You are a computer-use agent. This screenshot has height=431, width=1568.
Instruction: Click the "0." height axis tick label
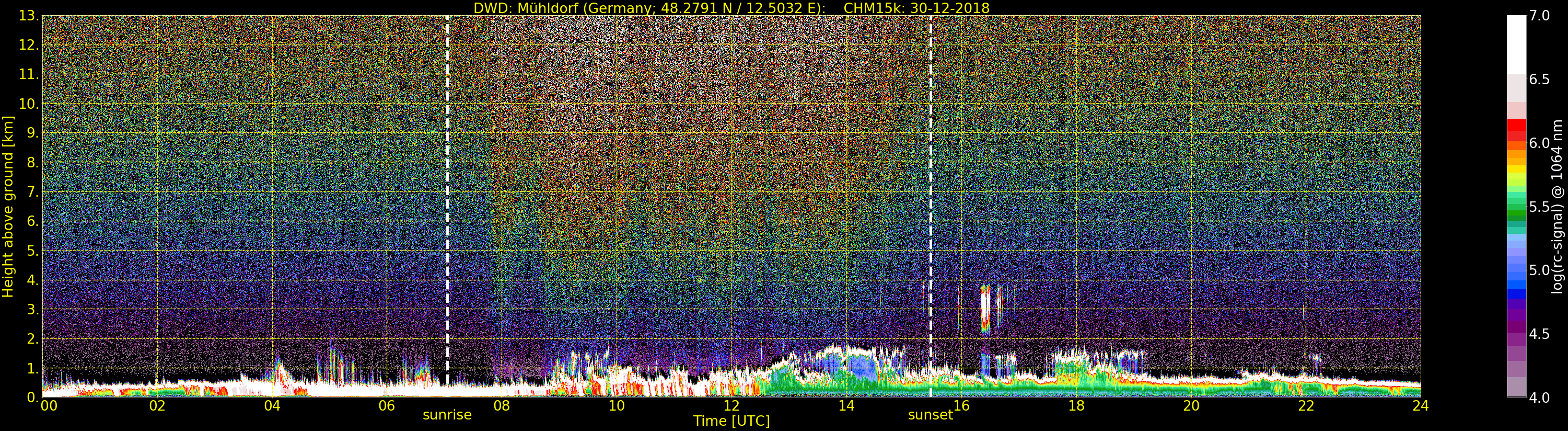point(32,398)
